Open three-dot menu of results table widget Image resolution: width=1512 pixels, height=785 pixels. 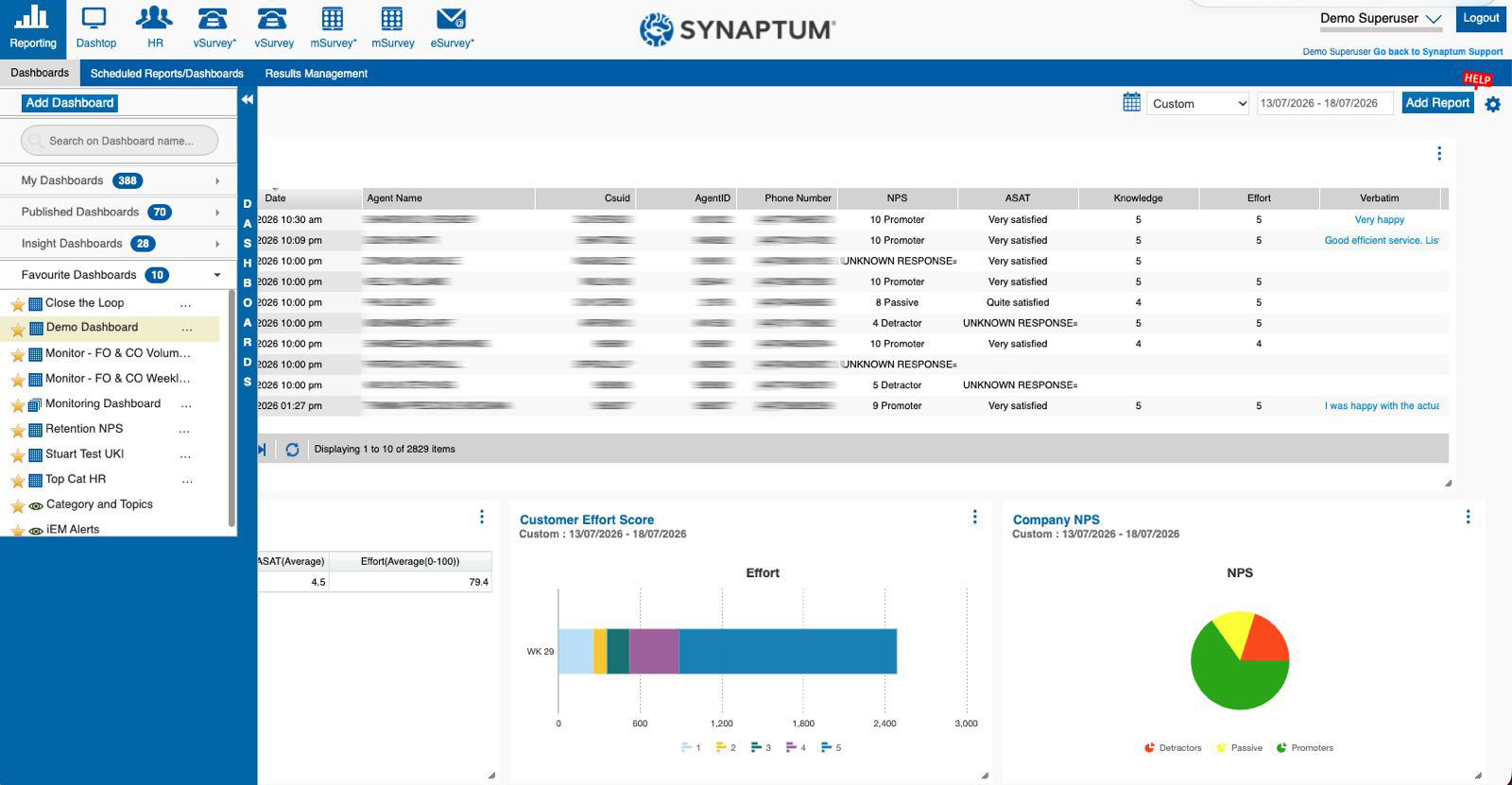1439,154
